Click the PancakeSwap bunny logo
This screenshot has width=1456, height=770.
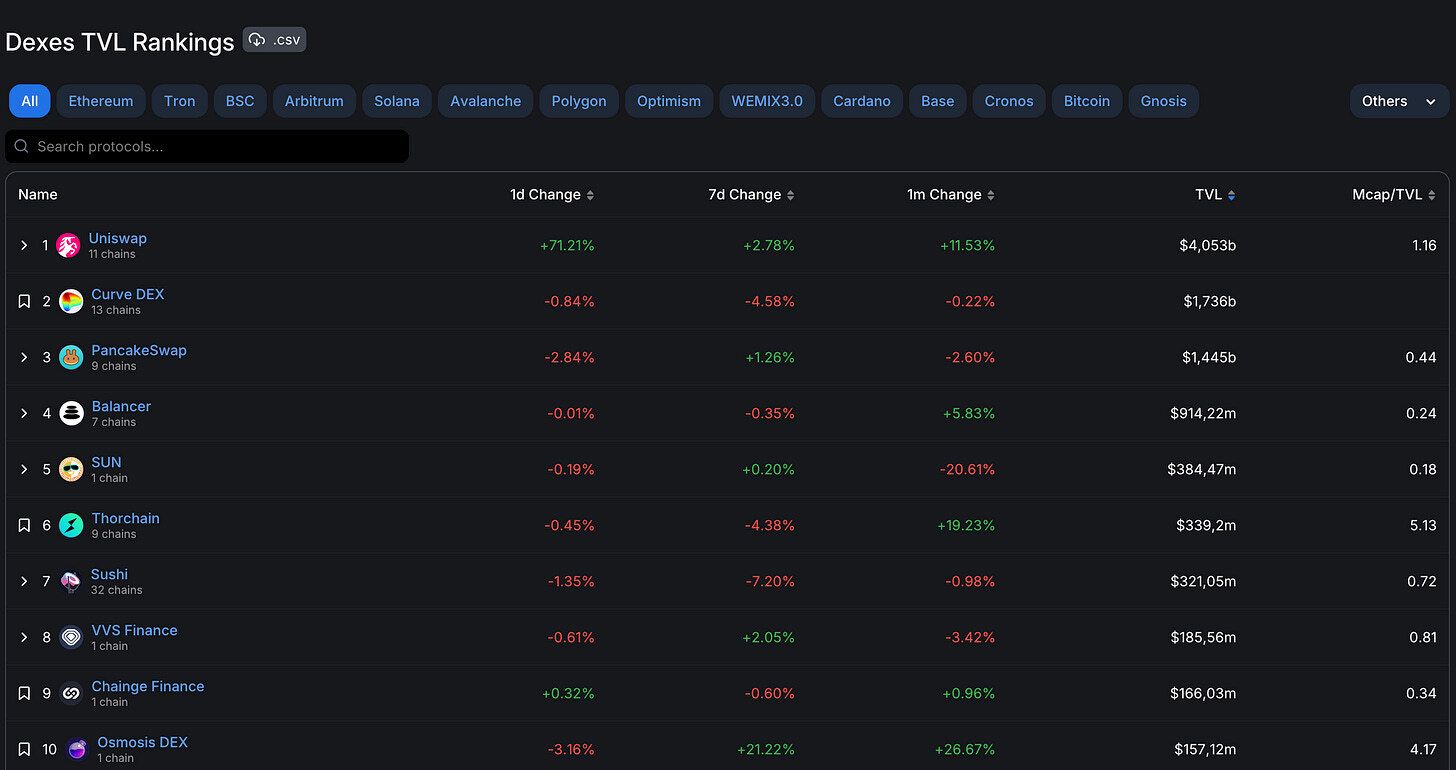(x=71, y=357)
